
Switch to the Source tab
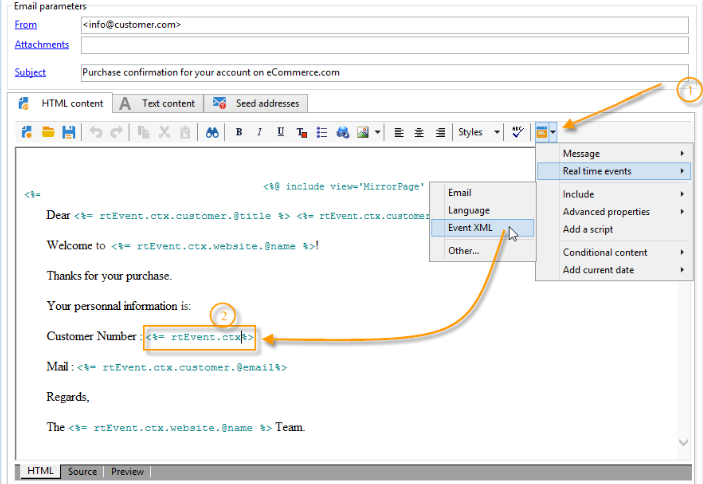(x=82, y=471)
